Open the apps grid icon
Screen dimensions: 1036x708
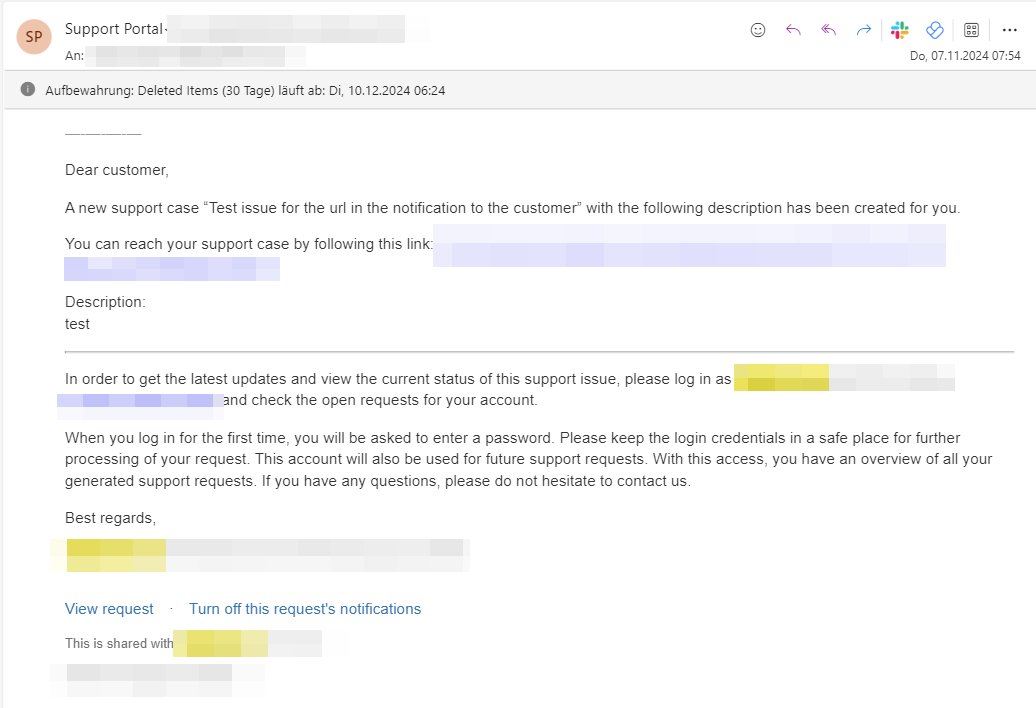(x=971, y=30)
